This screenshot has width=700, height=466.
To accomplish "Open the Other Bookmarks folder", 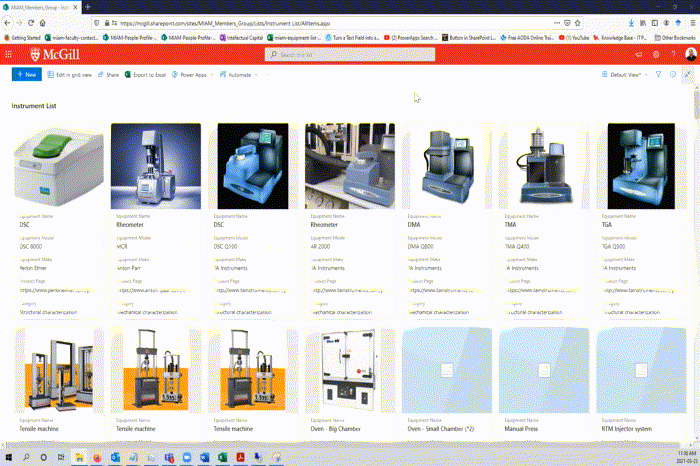I will click(x=675, y=38).
